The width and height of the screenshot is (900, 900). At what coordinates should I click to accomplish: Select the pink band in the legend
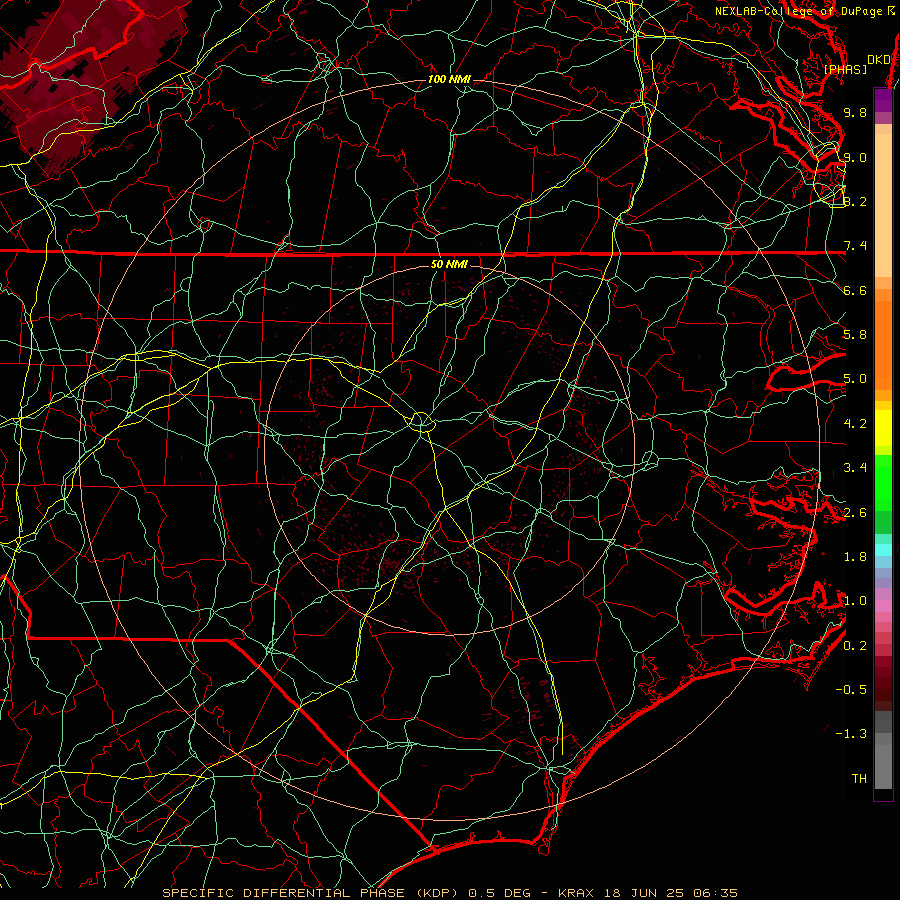883,606
